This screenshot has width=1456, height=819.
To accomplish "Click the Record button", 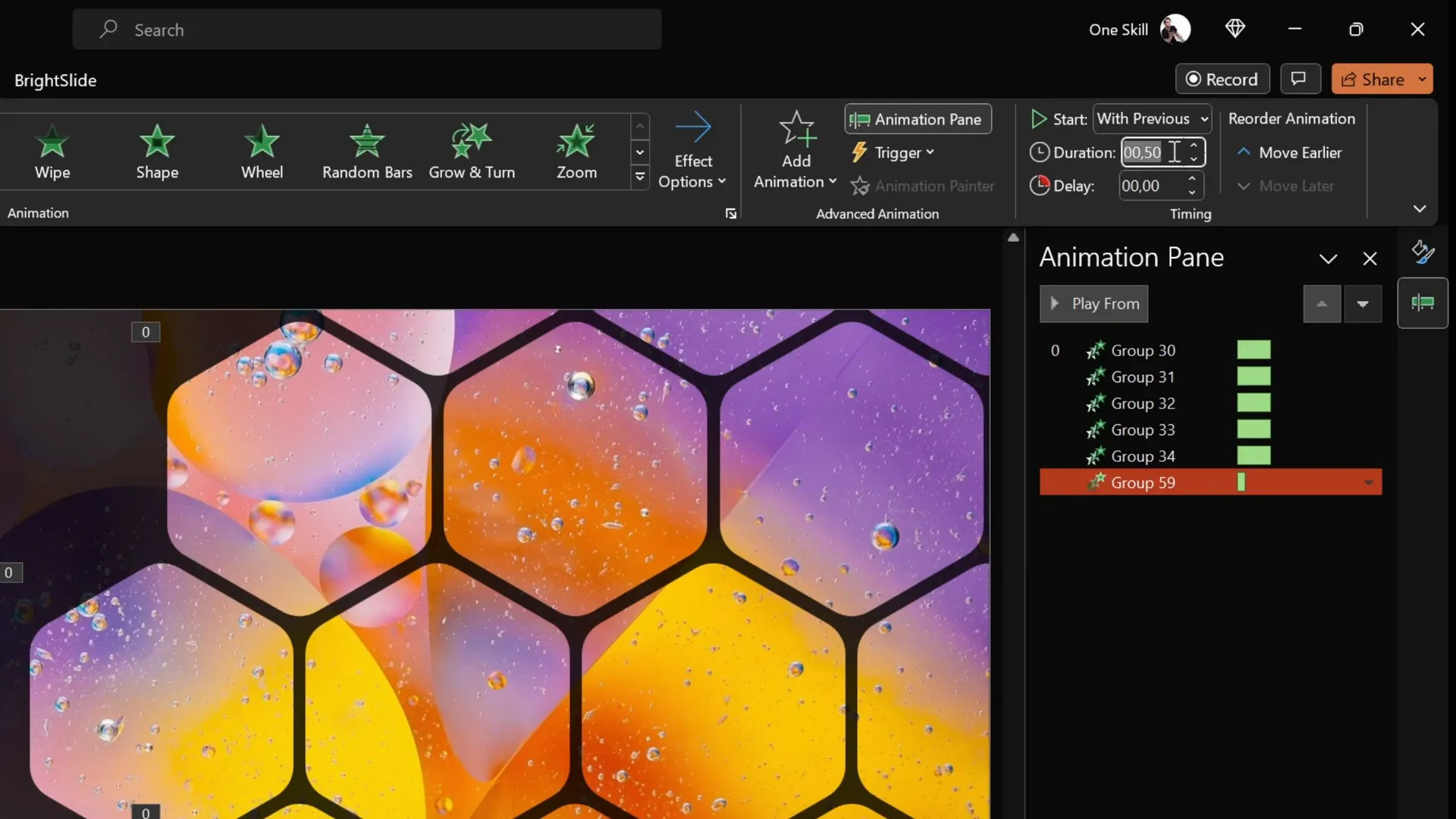I will pyautogui.click(x=1222, y=79).
